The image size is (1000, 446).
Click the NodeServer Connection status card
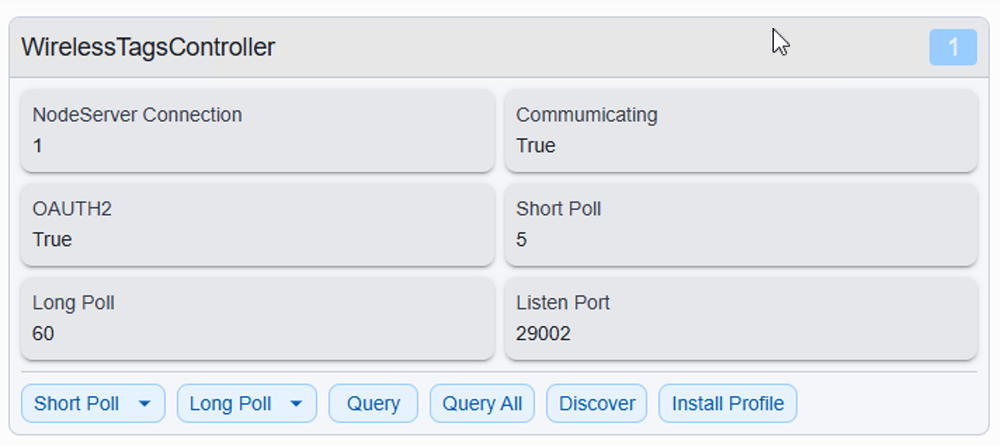pyautogui.click(x=258, y=131)
